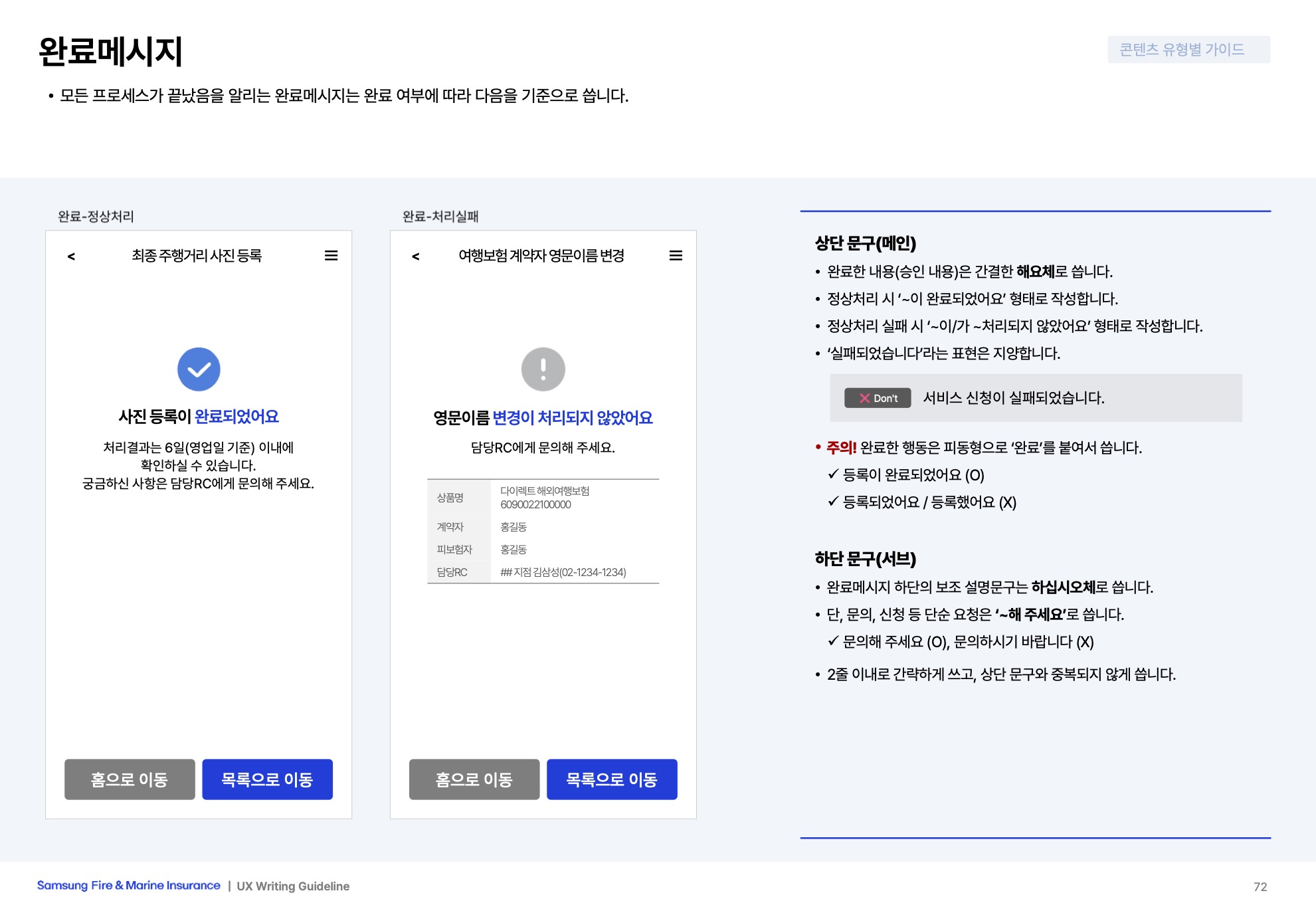Click blue text 변경이 처리되지 않았어요

(x=572, y=418)
